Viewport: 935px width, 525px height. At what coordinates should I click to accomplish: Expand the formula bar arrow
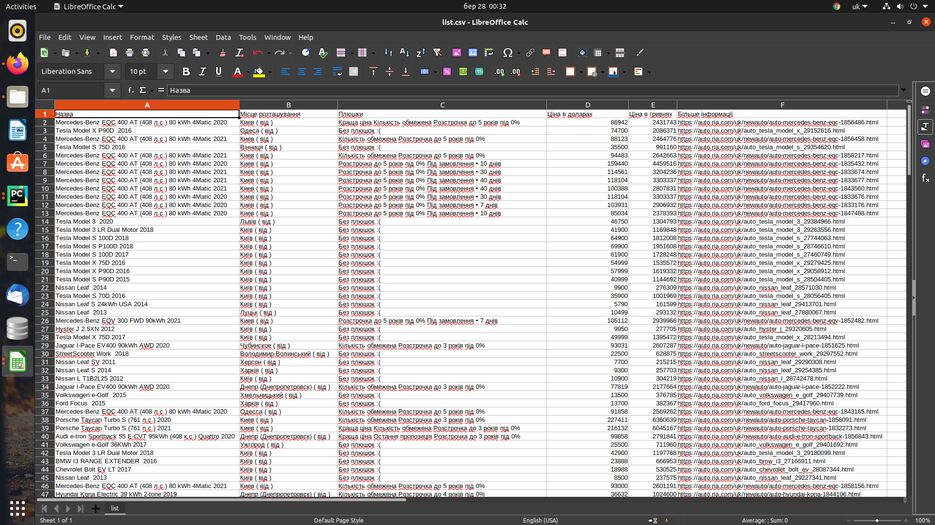point(903,90)
